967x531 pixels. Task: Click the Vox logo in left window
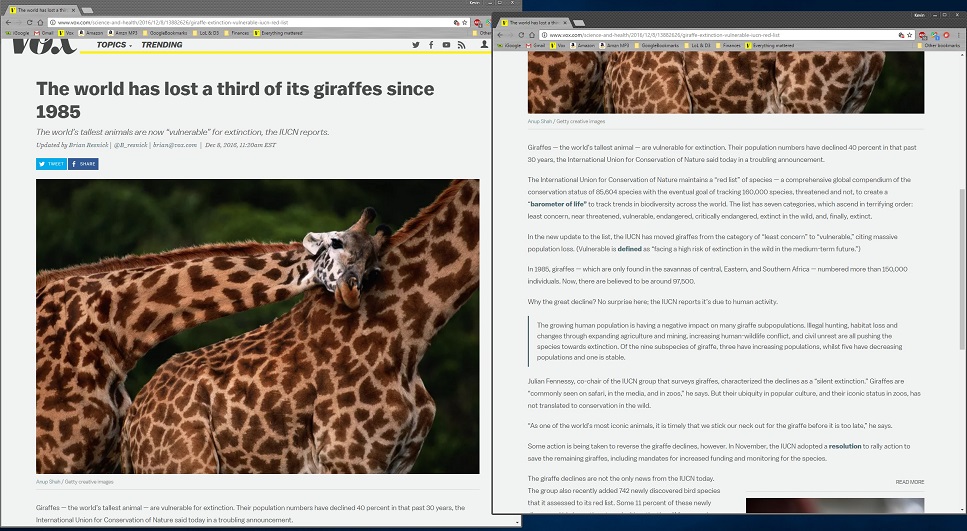(x=46, y=44)
